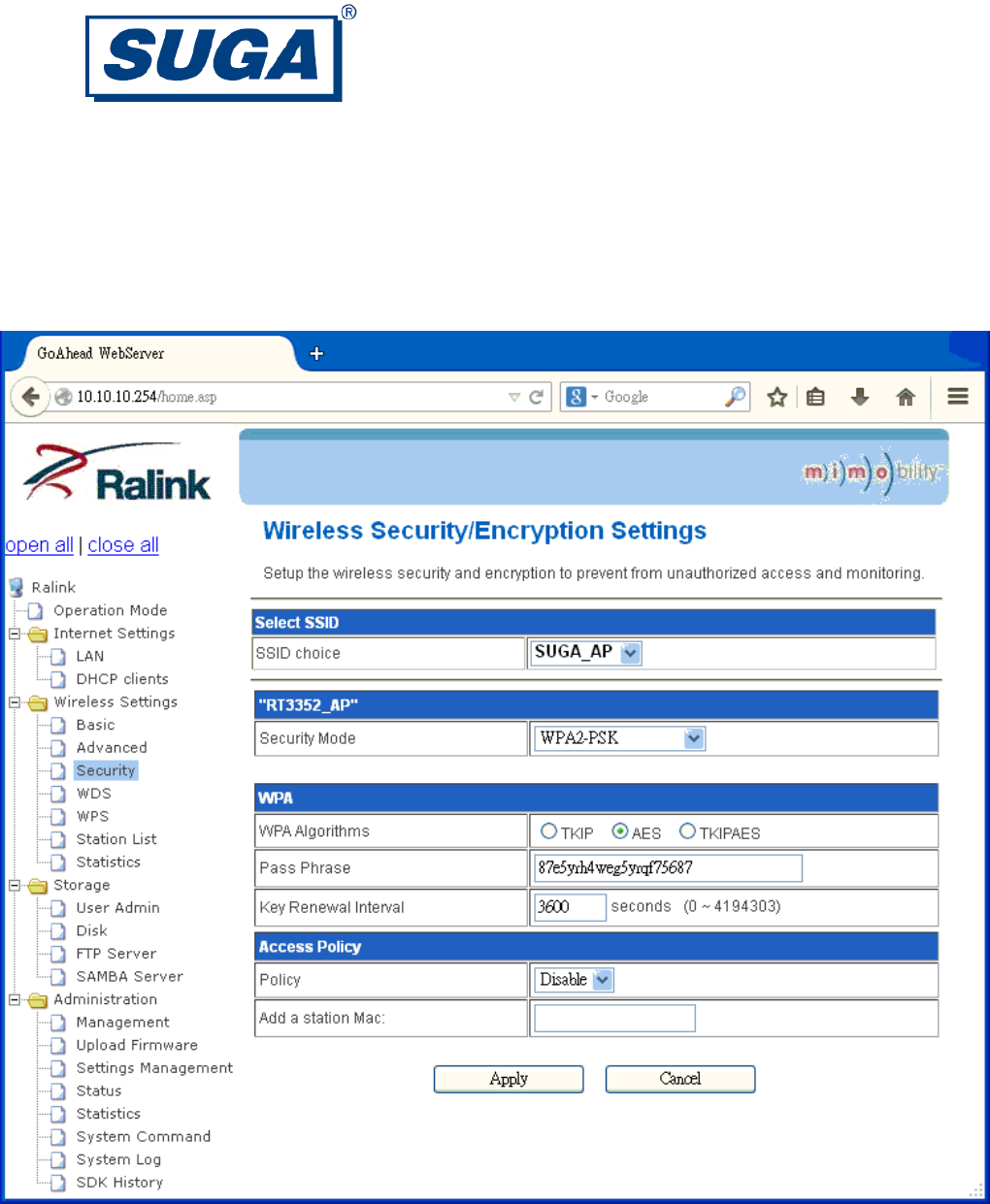Click the Storage folder icon

[x=38, y=886]
